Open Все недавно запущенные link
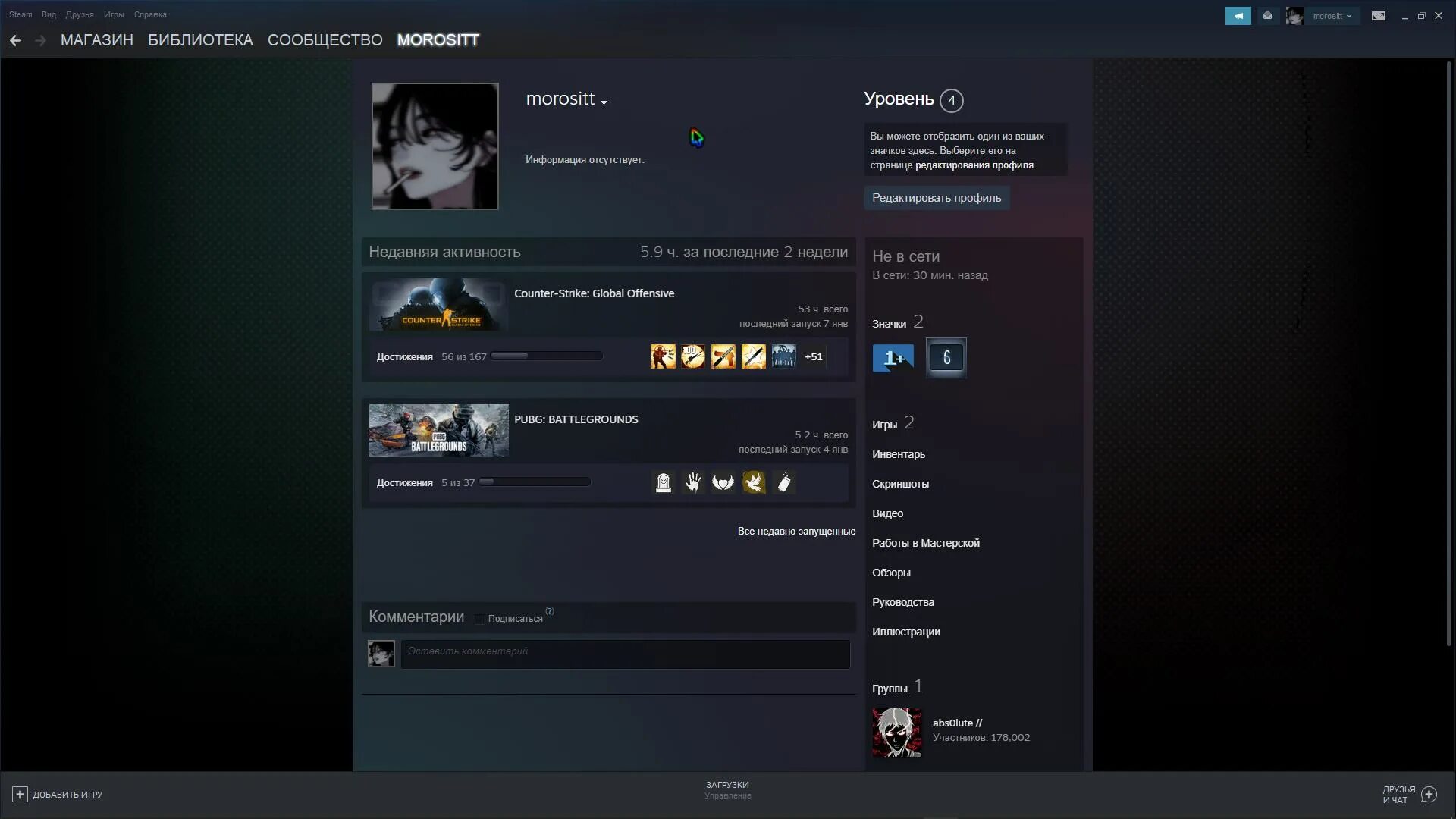Screen dimensions: 1456x819 (796, 531)
